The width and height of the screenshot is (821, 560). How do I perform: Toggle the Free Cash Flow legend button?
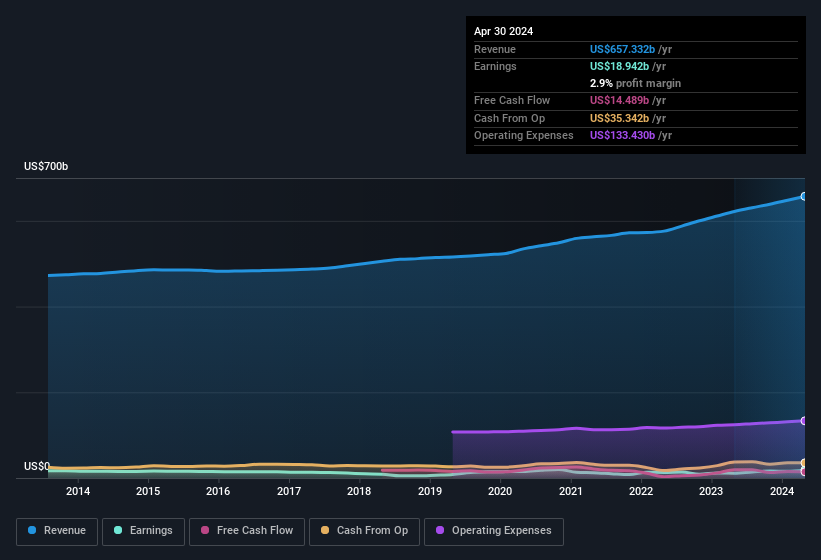pos(247,531)
